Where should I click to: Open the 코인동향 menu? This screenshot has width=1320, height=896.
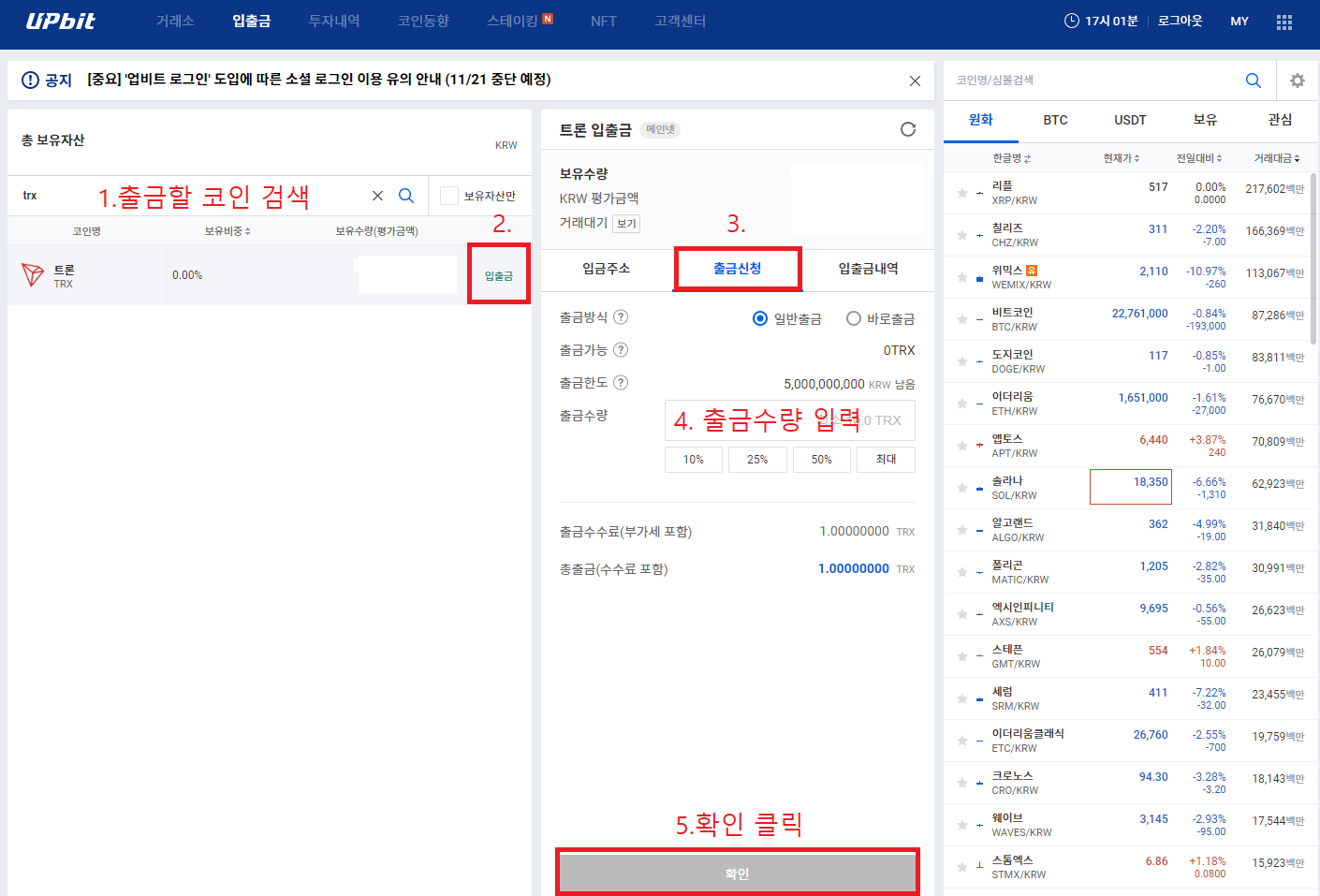[423, 21]
